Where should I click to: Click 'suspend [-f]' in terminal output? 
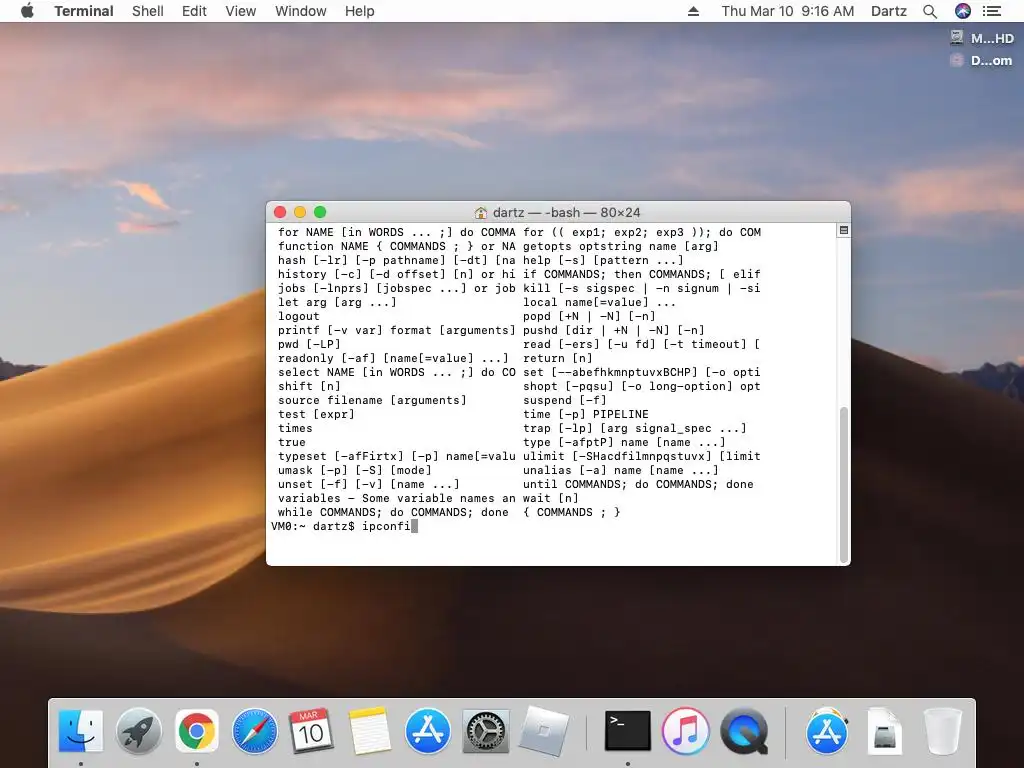click(x=565, y=400)
